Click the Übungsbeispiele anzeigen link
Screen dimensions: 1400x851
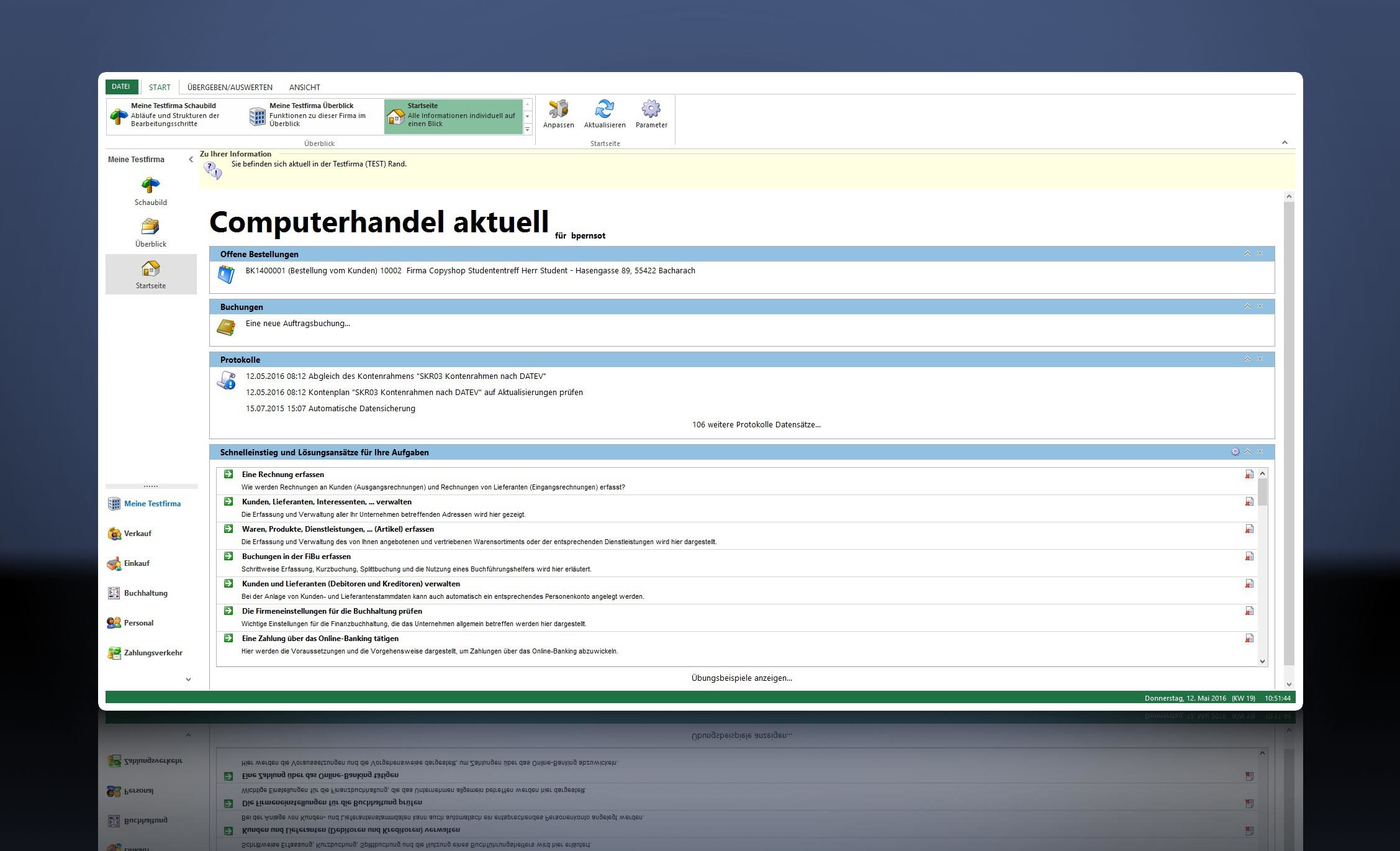point(741,678)
